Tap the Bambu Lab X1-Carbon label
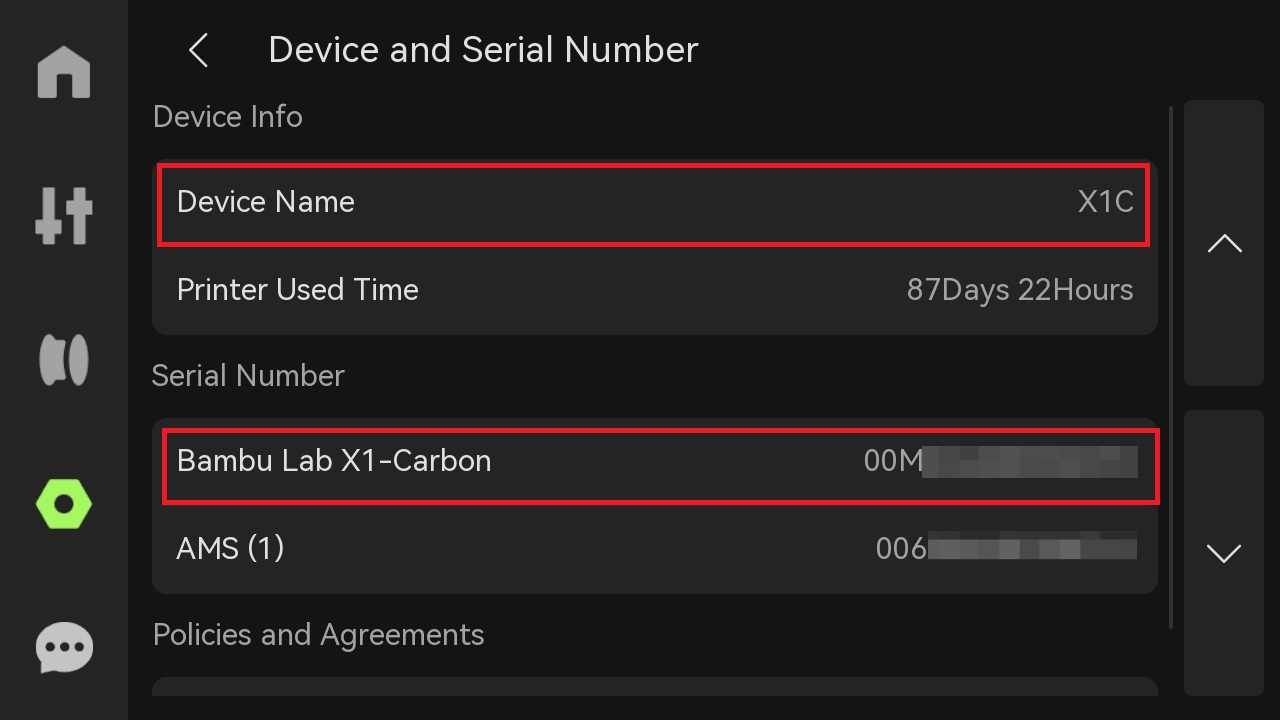The image size is (1280, 720). (334, 461)
